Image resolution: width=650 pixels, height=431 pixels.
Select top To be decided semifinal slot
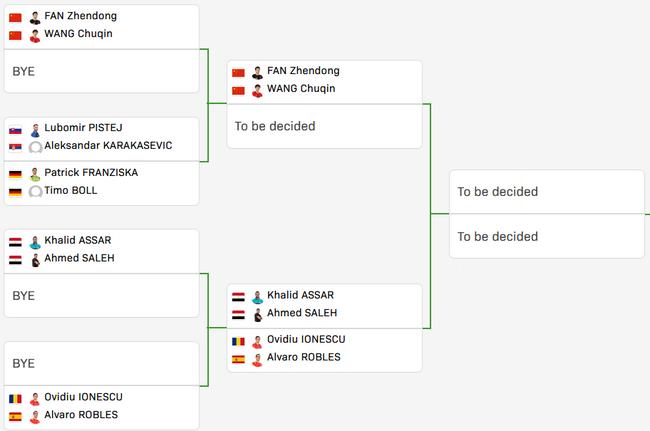(547, 192)
